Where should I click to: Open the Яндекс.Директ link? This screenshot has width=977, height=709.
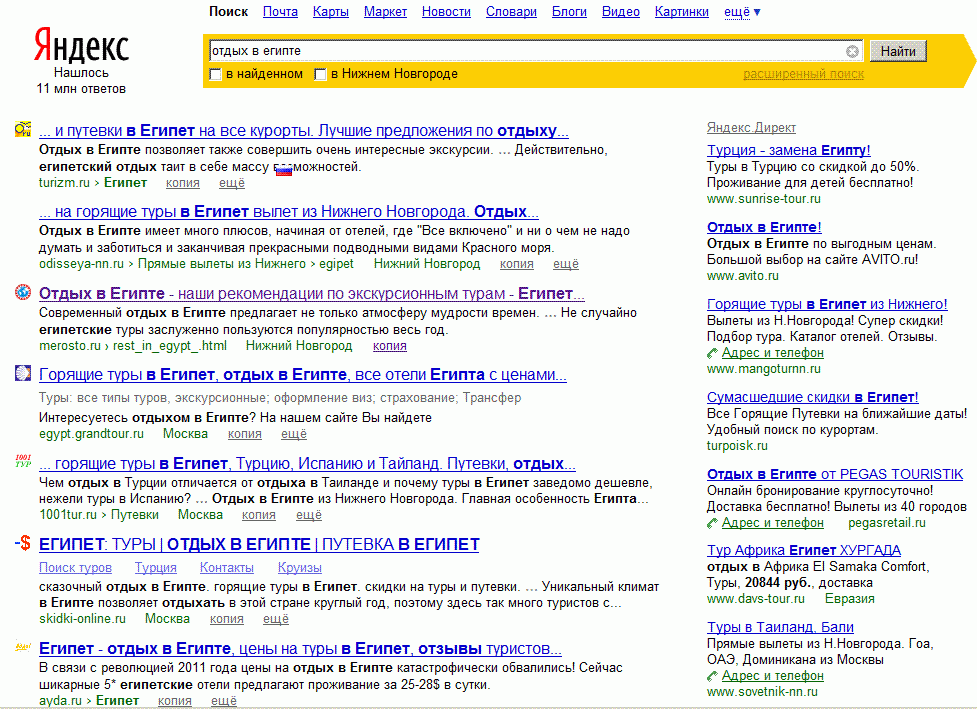point(751,128)
